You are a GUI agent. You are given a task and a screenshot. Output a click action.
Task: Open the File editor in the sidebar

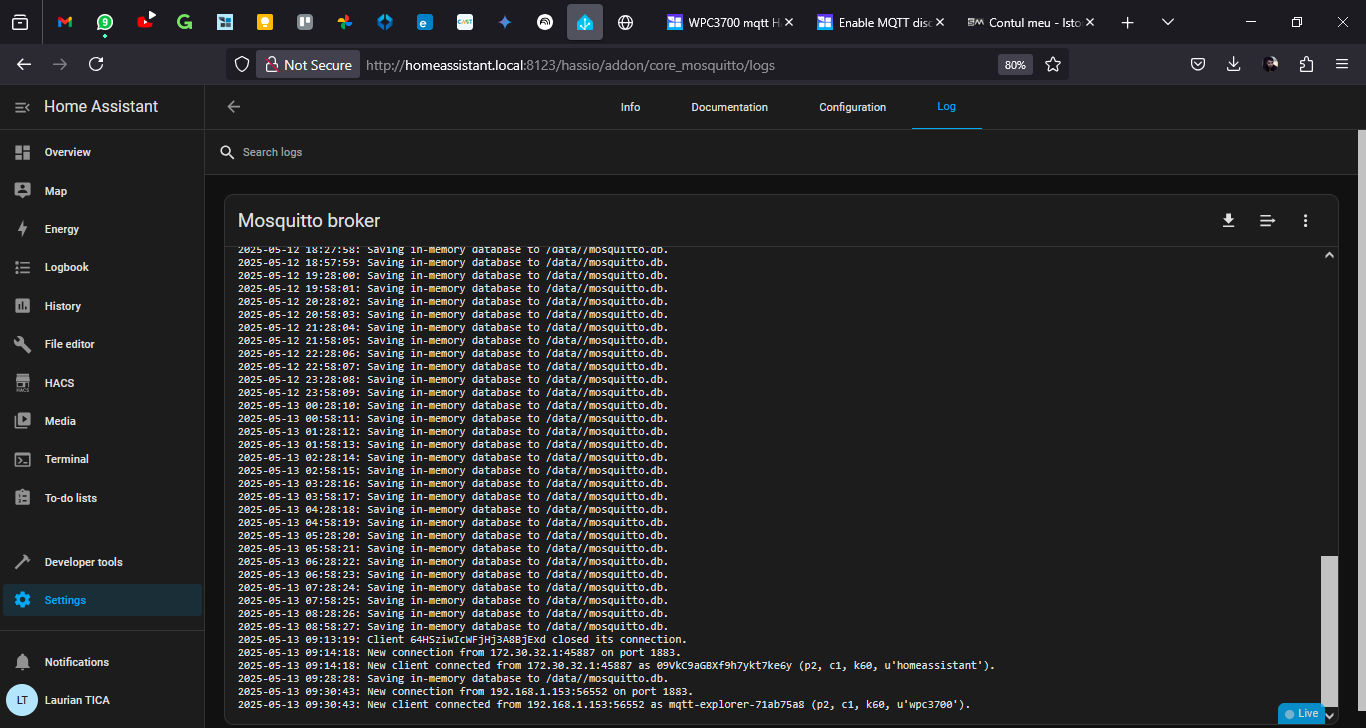[x=69, y=344]
